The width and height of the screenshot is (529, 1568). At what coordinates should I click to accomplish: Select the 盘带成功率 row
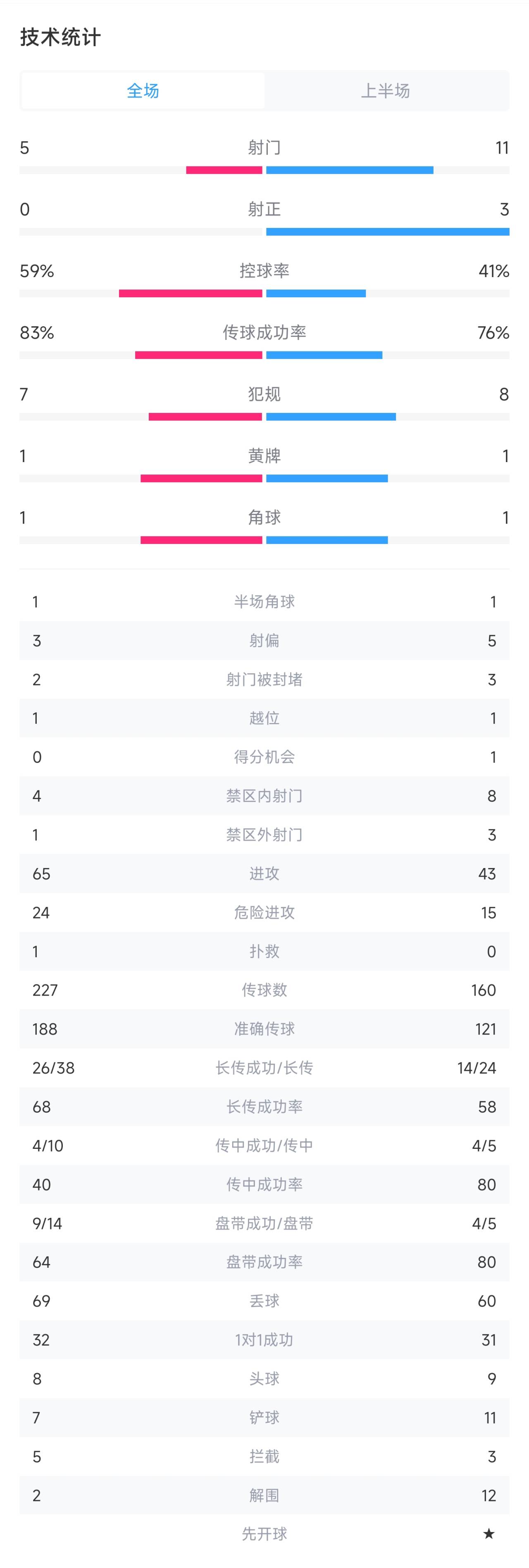[x=264, y=1262]
